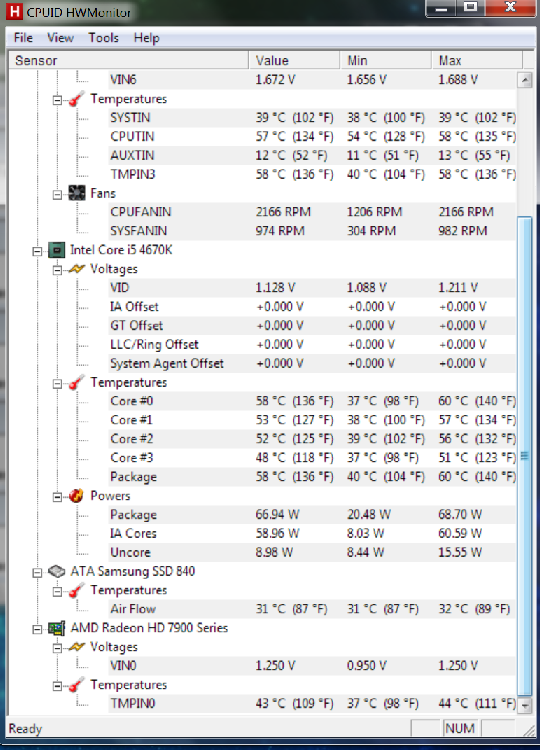Collapse the Intel Core i5 4670K node
Viewport: 540px width, 750px height.
coord(37,251)
